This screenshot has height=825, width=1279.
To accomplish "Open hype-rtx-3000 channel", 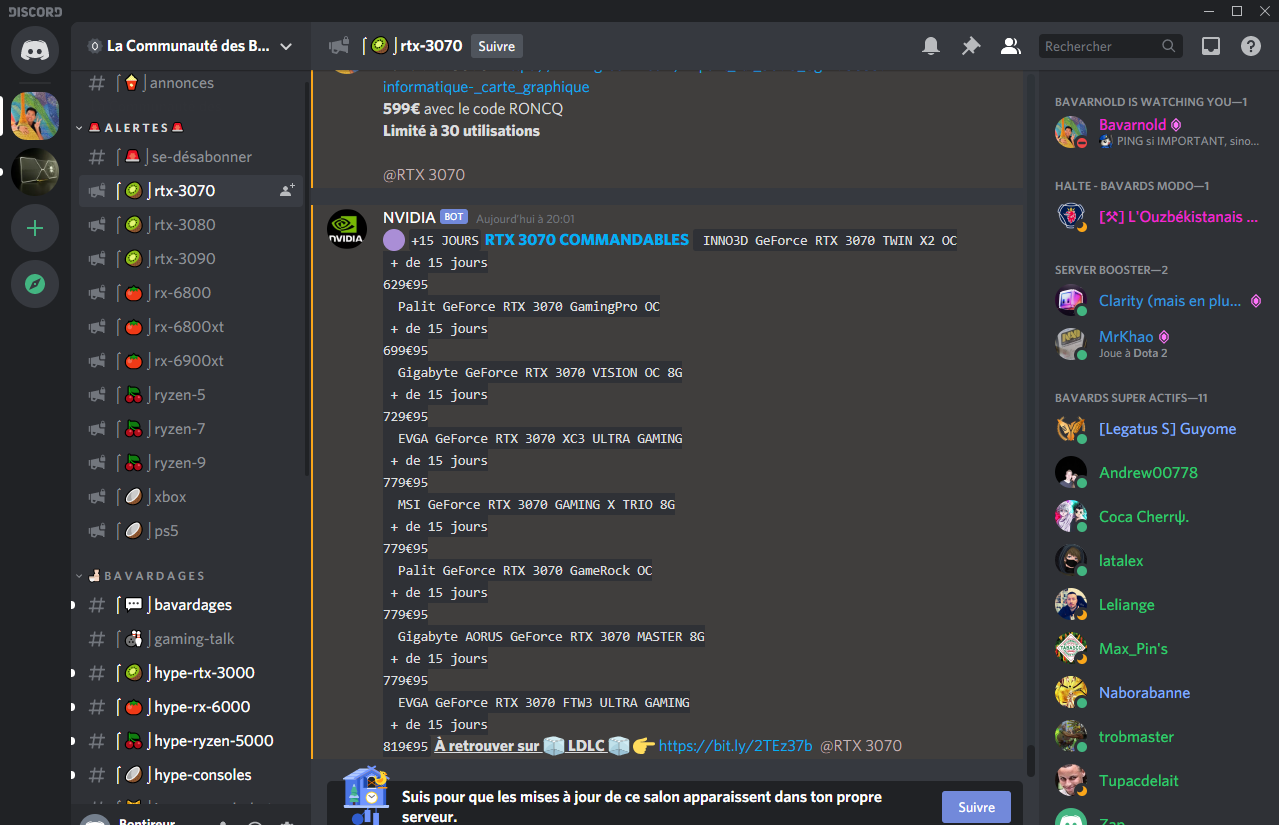I will coord(190,673).
